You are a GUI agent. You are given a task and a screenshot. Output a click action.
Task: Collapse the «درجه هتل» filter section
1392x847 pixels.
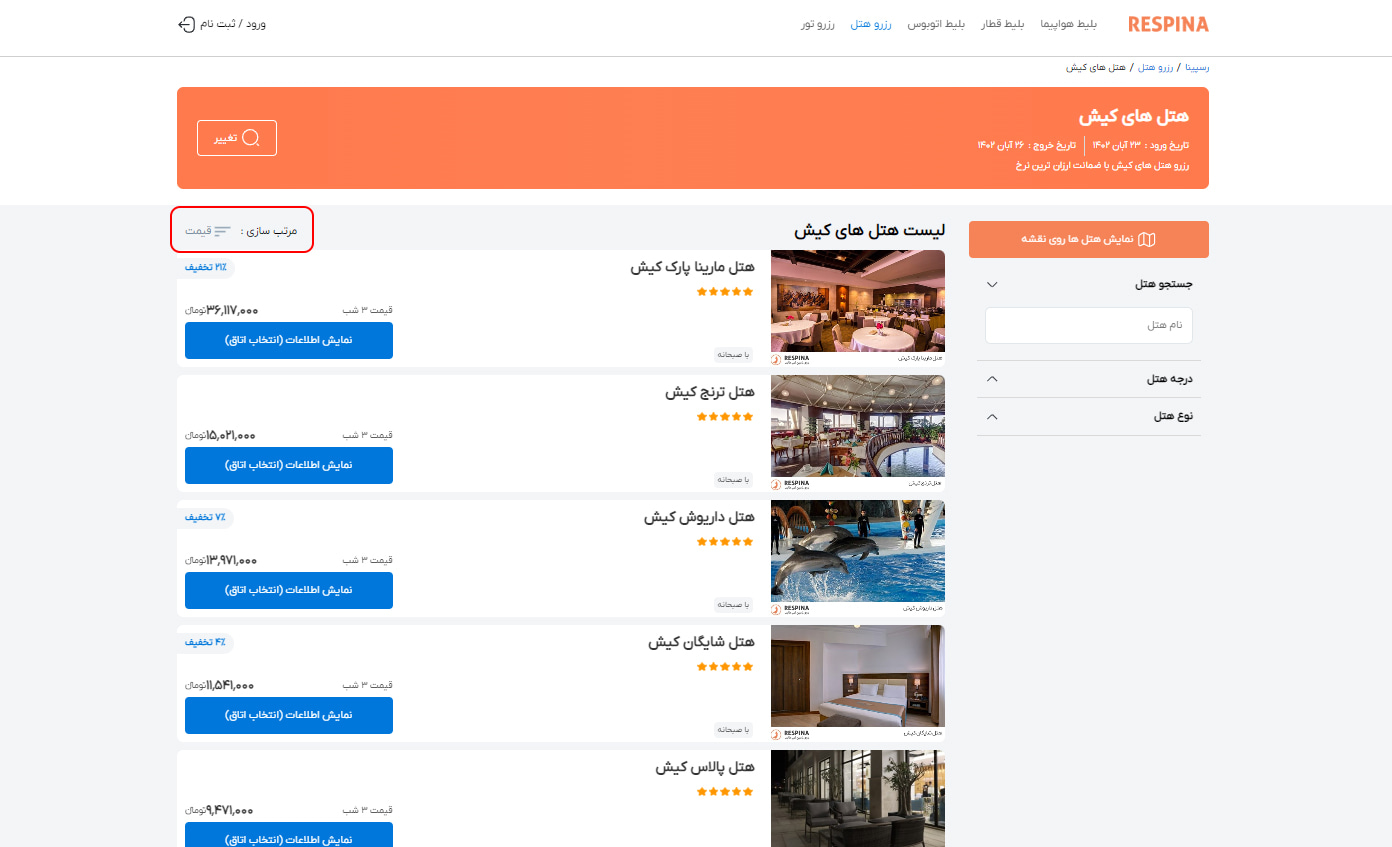click(x=991, y=377)
